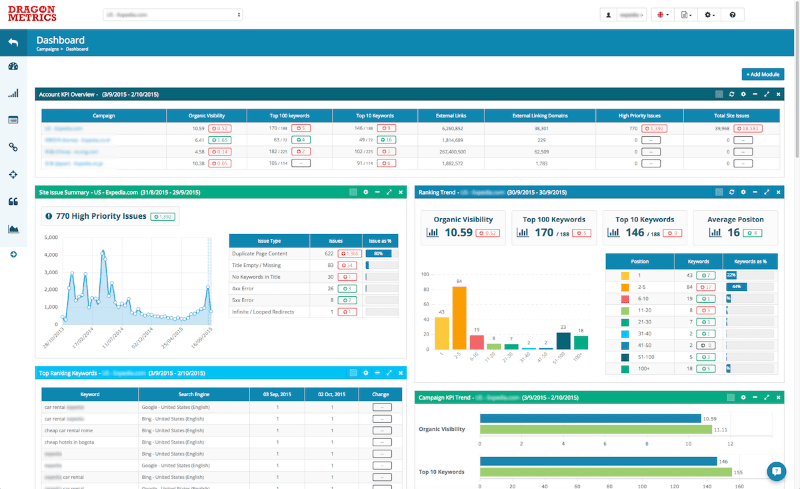Image resolution: width=800 pixels, height=489 pixels.
Task: Expand Site Issue Summary module to fullscreen
Action: click(389, 191)
